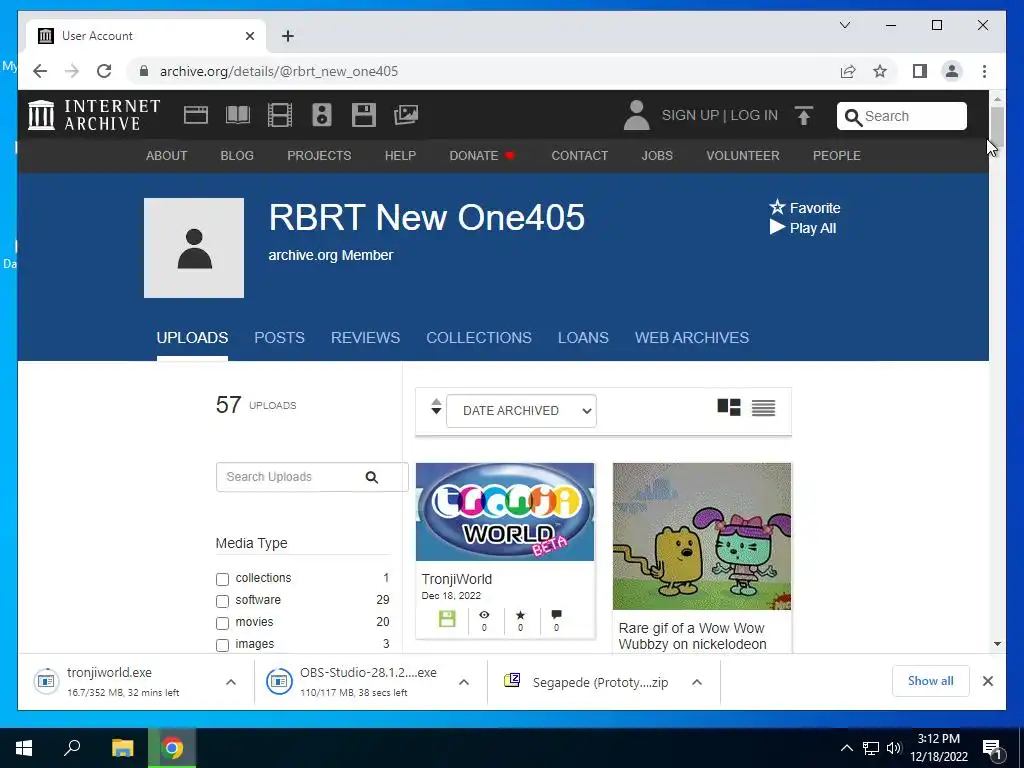Click the Internet Archive Search box
The image size is (1024, 768).
pos(902,116)
